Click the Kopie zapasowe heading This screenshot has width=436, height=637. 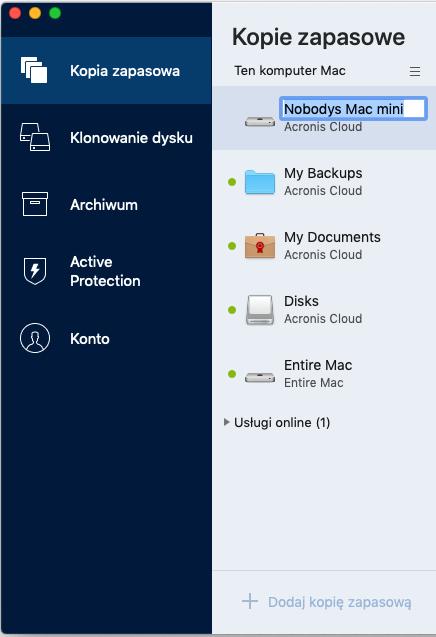click(318, 37)
